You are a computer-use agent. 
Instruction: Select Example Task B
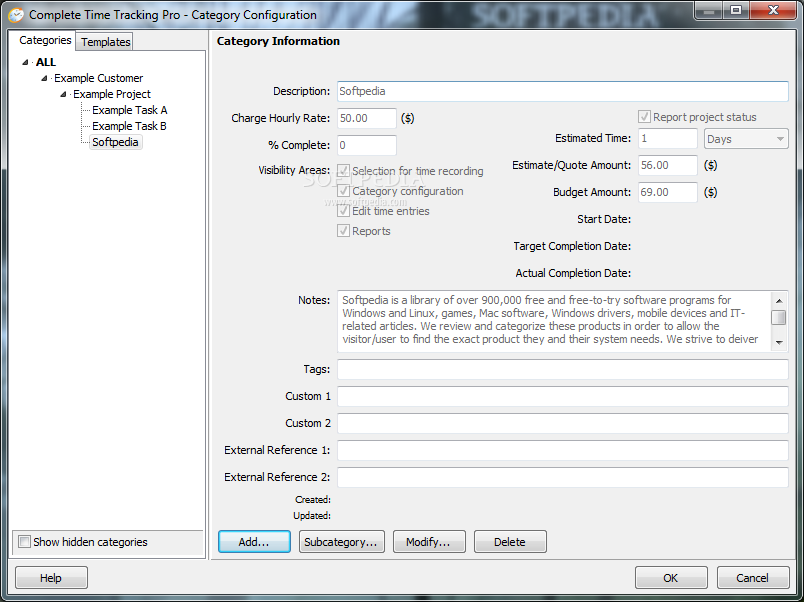click(x=129, y=126)
